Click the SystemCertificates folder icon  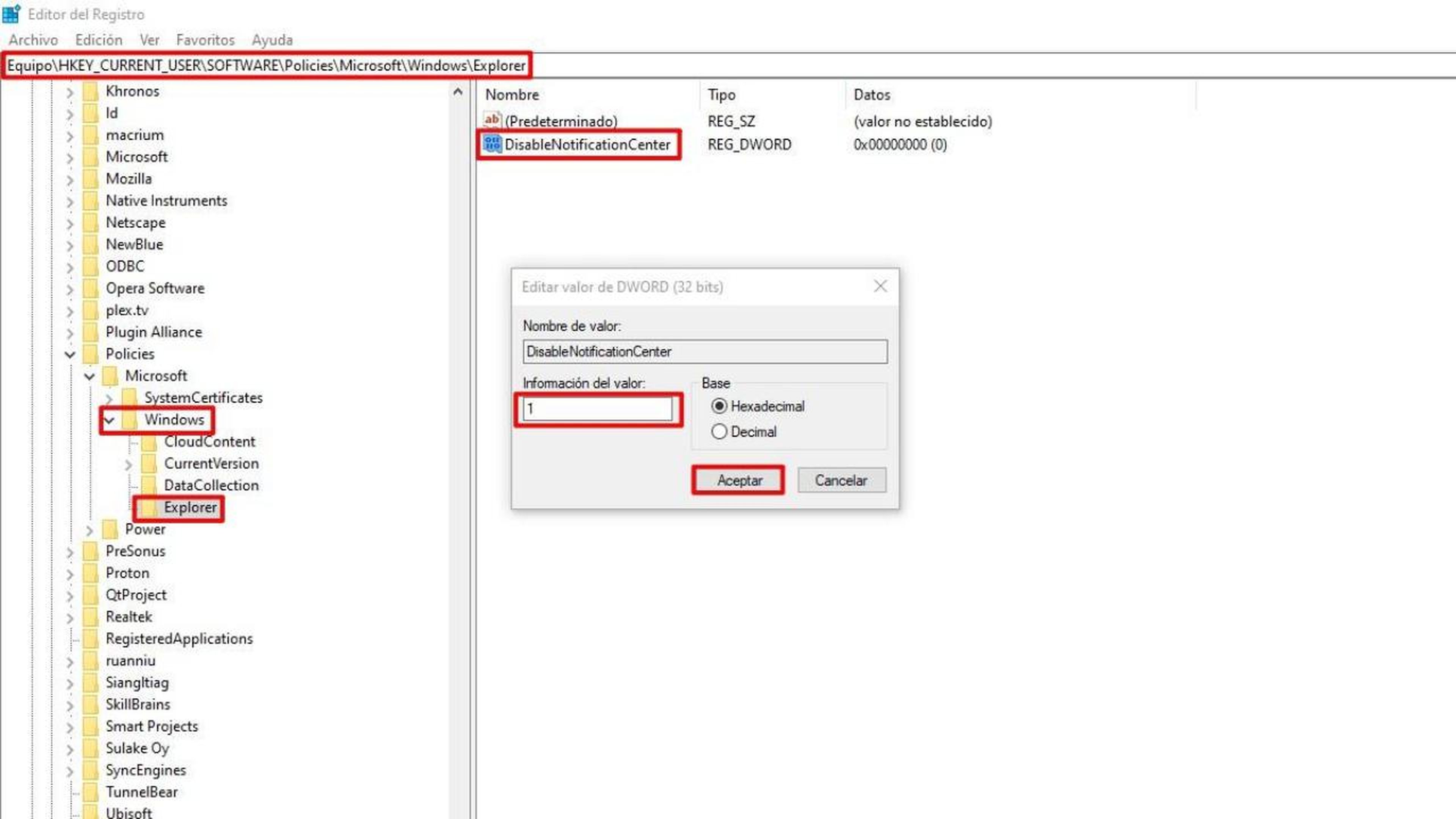[130, 398]
